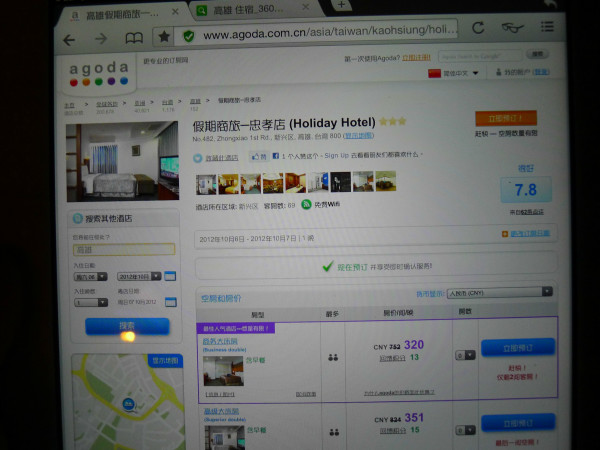The height and width of the screenshot is (450, 600).
Task: Go back with the browser back arrow
Action: 69,39
